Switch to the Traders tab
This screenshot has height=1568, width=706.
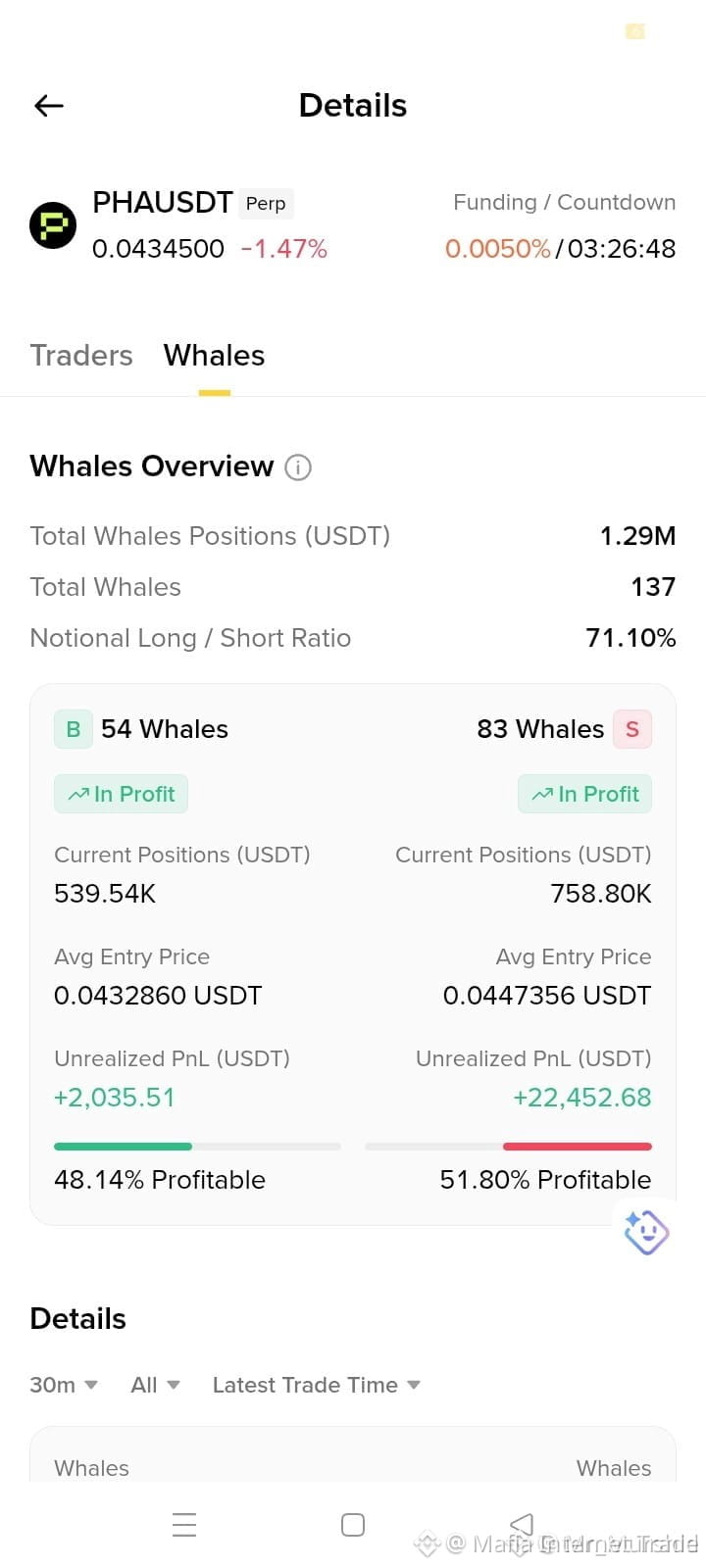click(x=81, y=356)
